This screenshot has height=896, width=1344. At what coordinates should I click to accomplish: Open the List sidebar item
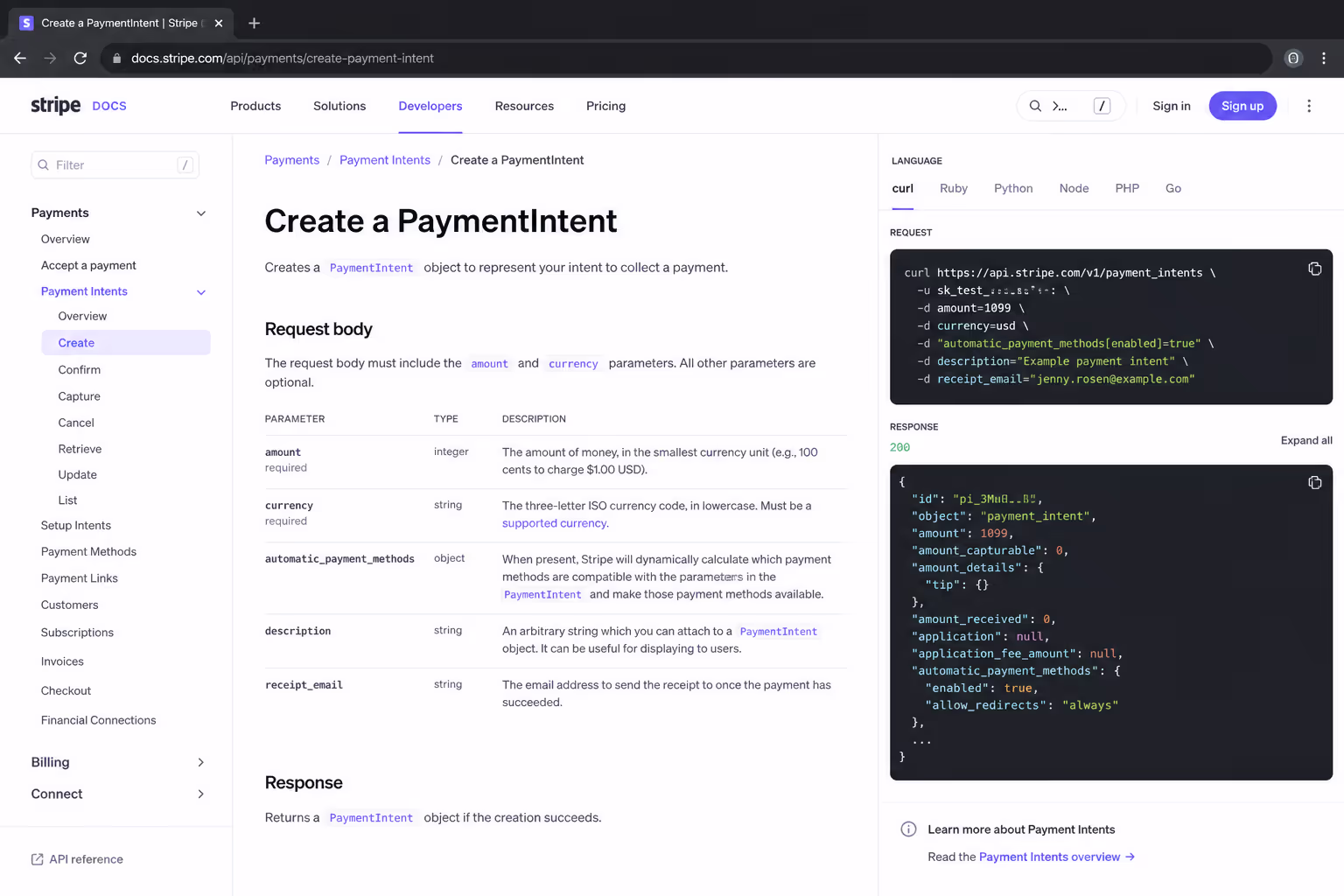67,500
